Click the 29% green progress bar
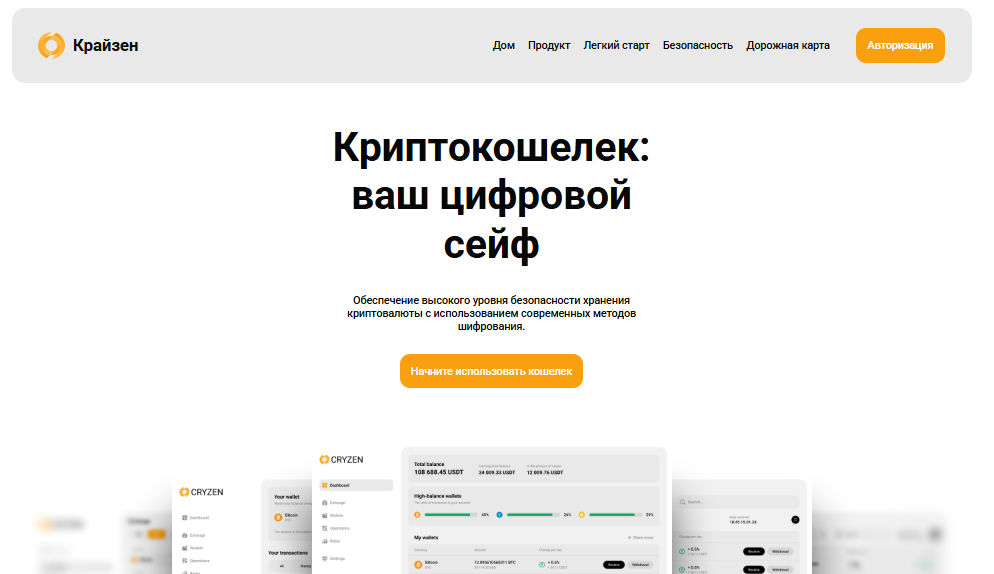The image size is (994, 574). point(616,515)
